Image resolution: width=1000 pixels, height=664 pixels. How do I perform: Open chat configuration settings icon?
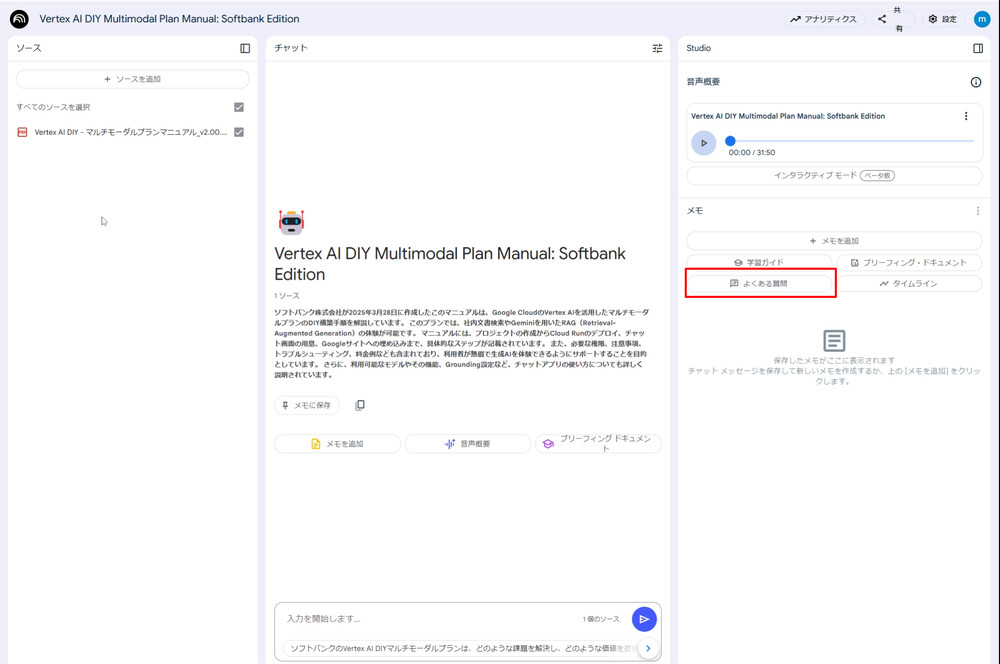[657, 48]
